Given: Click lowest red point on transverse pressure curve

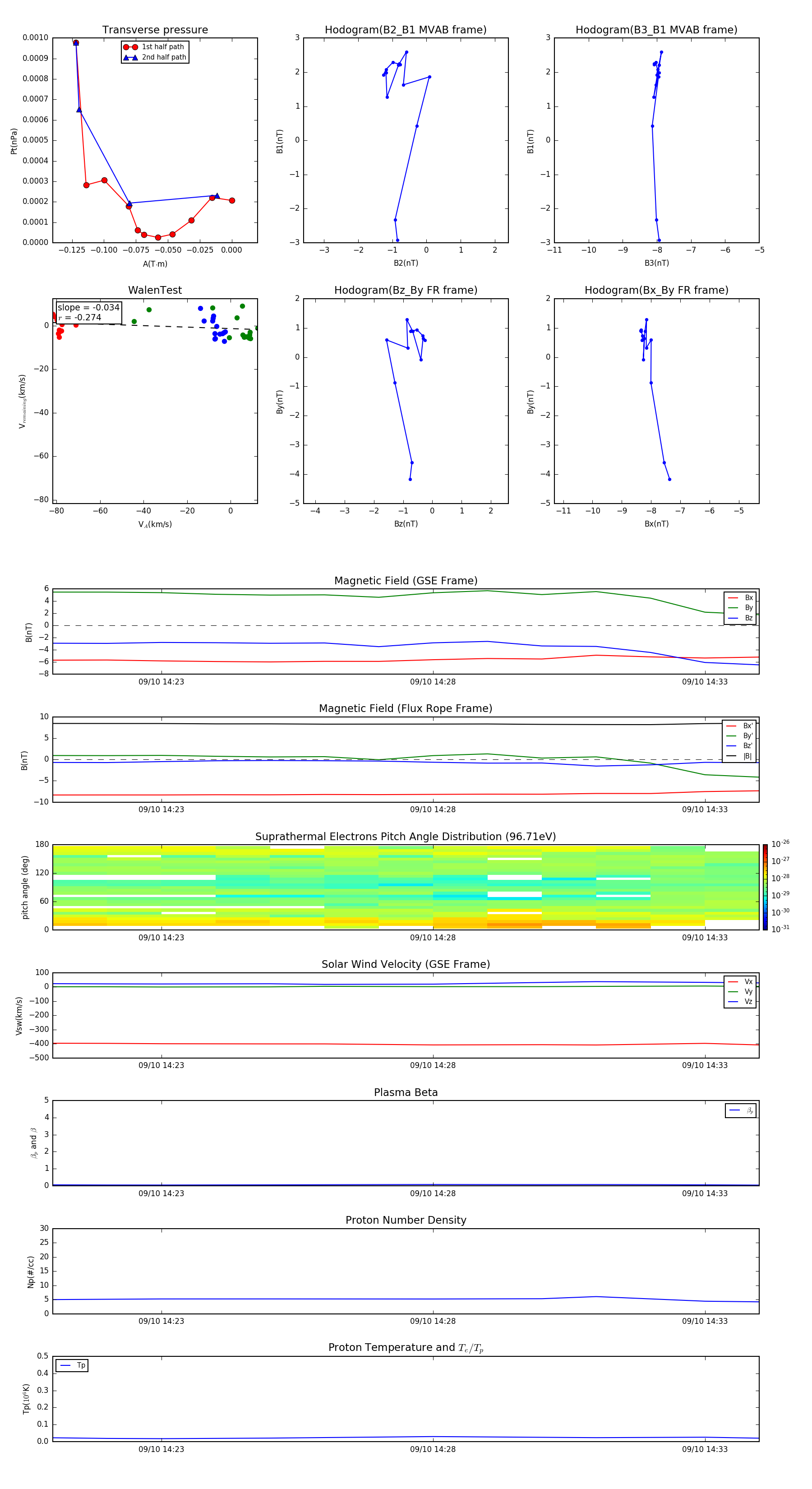Looking at the screenshot, I should click(x=158, y=238).
